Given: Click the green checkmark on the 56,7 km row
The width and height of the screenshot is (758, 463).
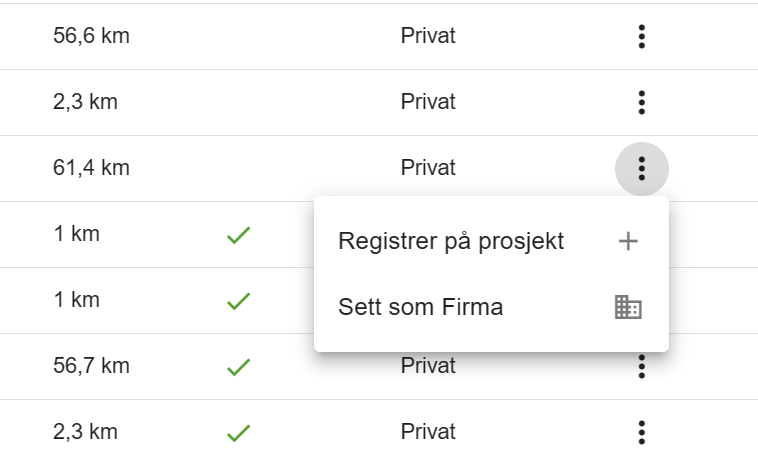Looking at the screenshot, I should [239, 367].
